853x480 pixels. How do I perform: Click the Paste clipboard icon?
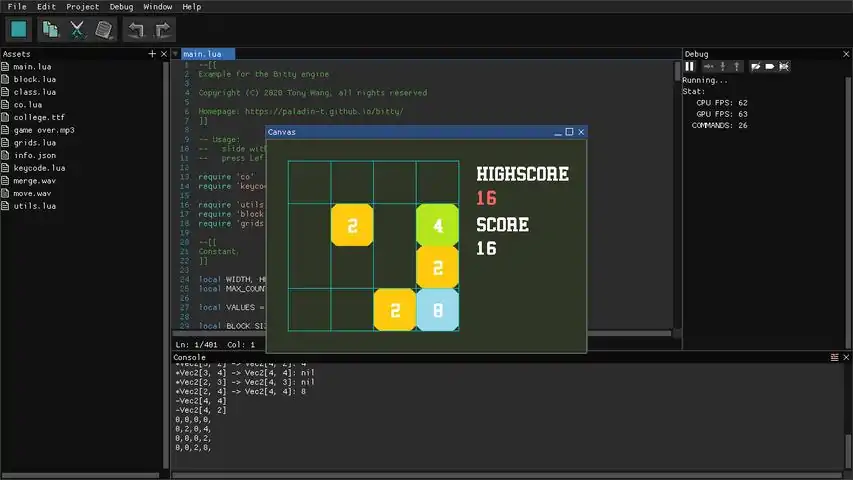tap(104, 29)
